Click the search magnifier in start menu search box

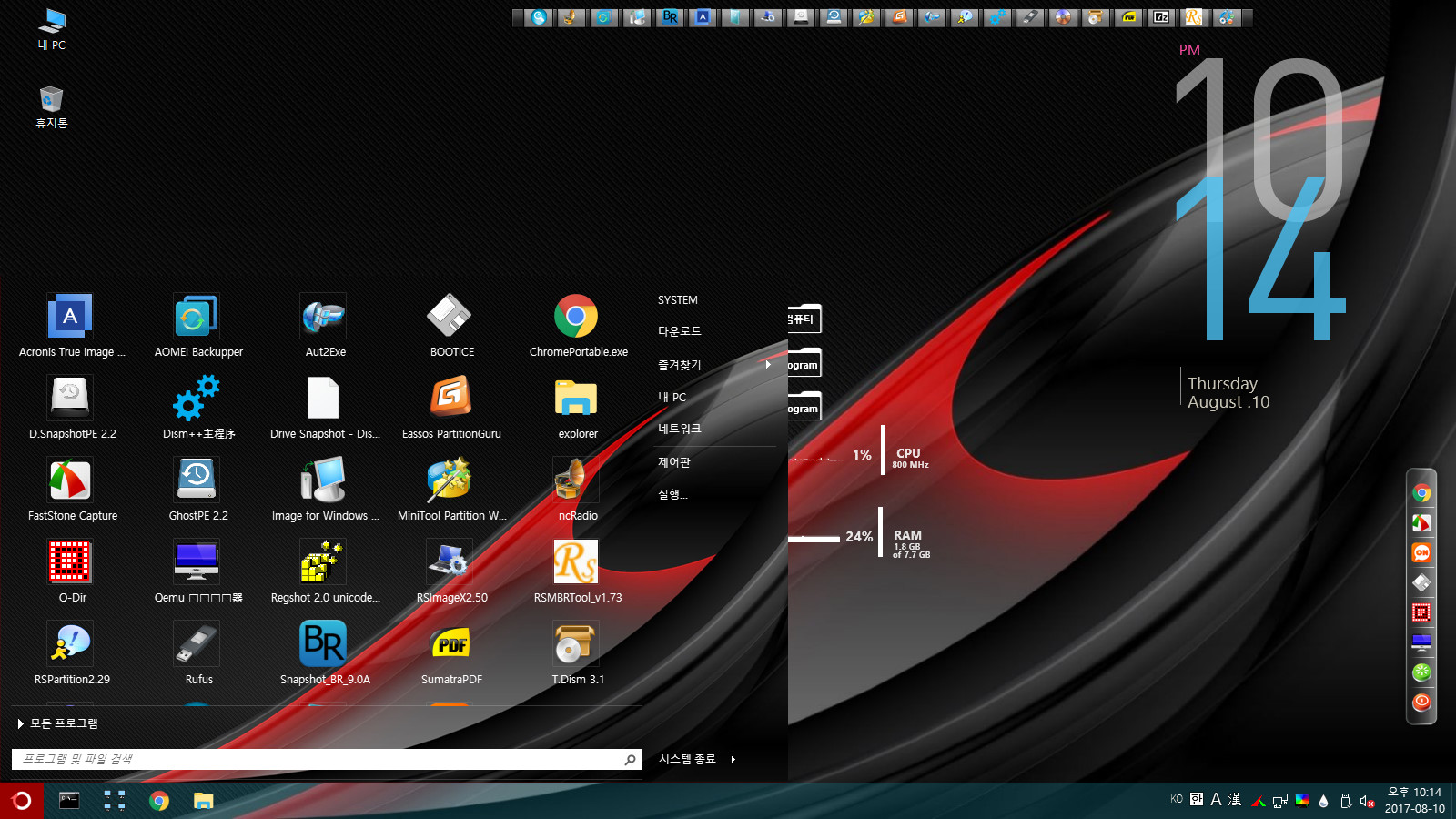pyautogui.click(x=630, y=760)
